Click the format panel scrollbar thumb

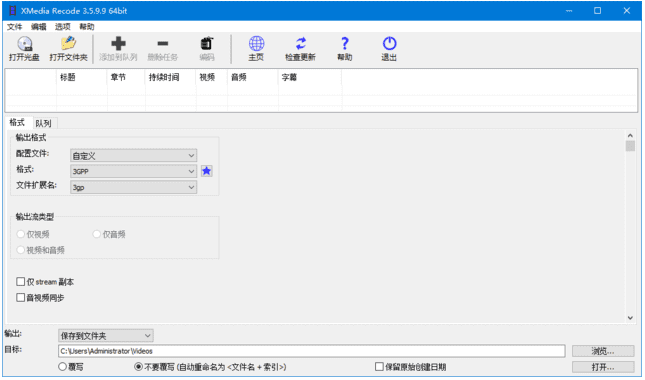click(630, 146)
